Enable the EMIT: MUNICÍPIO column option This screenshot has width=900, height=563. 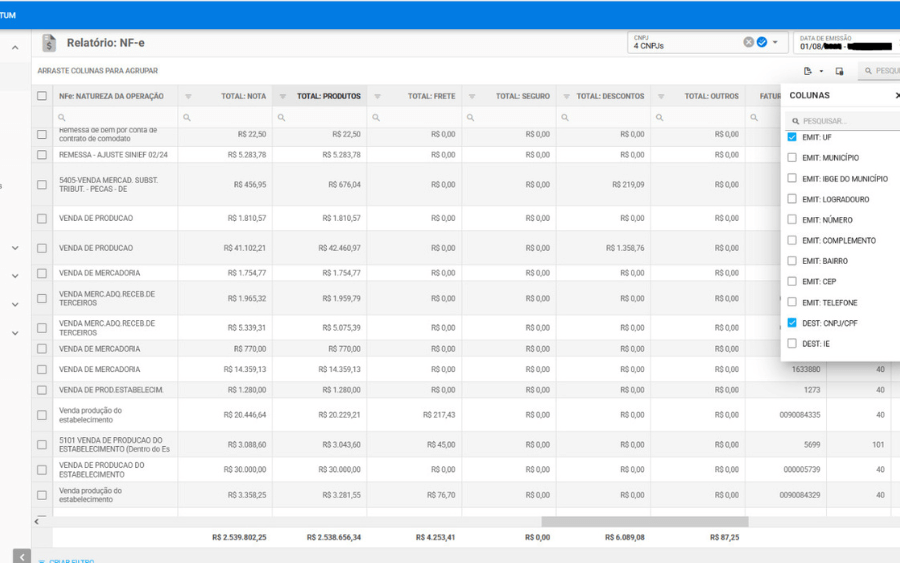(792, 158)
